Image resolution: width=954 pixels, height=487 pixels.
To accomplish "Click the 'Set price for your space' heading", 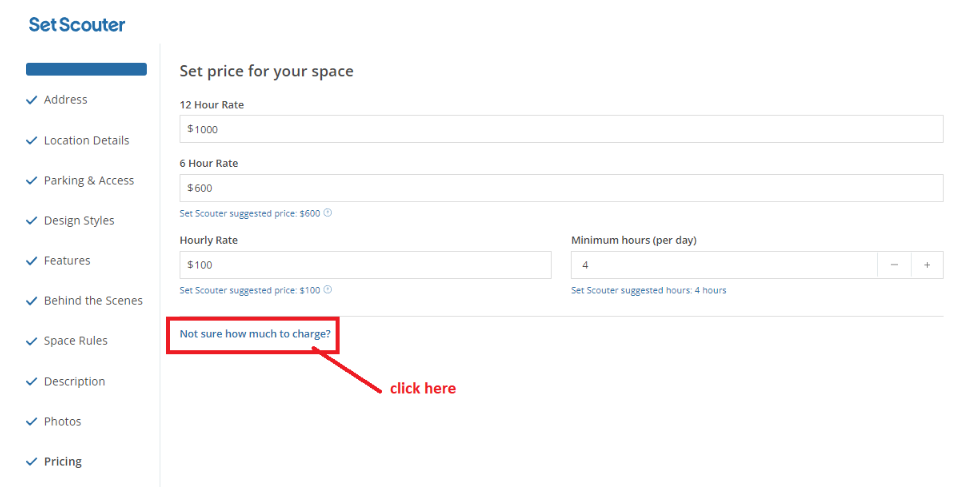I will (x=266, y=71).
